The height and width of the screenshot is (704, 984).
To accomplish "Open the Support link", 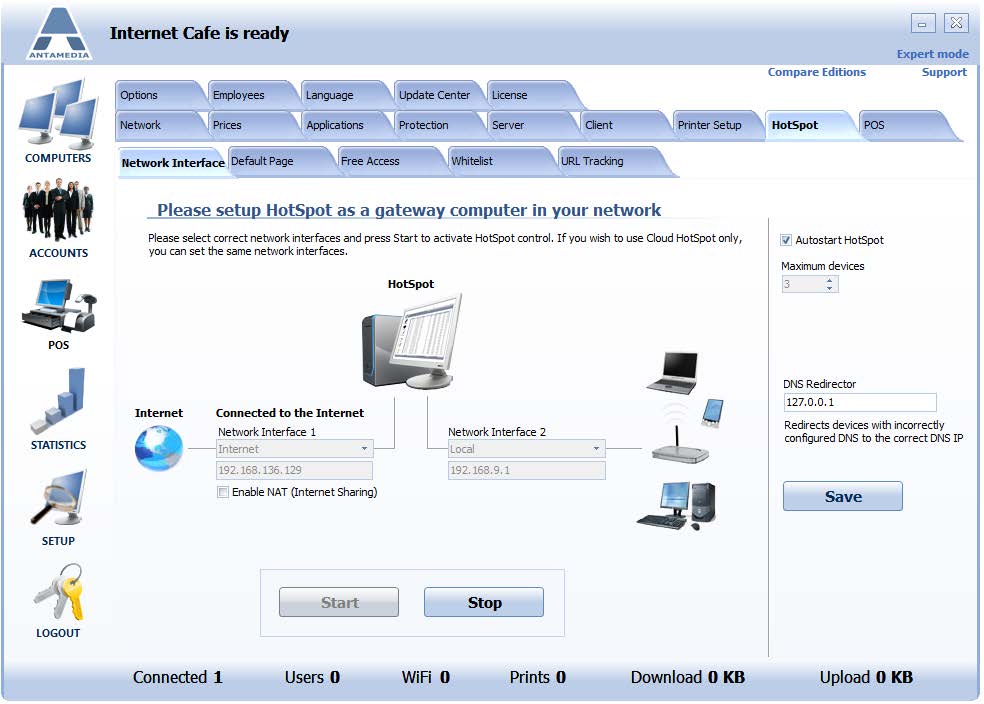I will (x=944, y=72).
